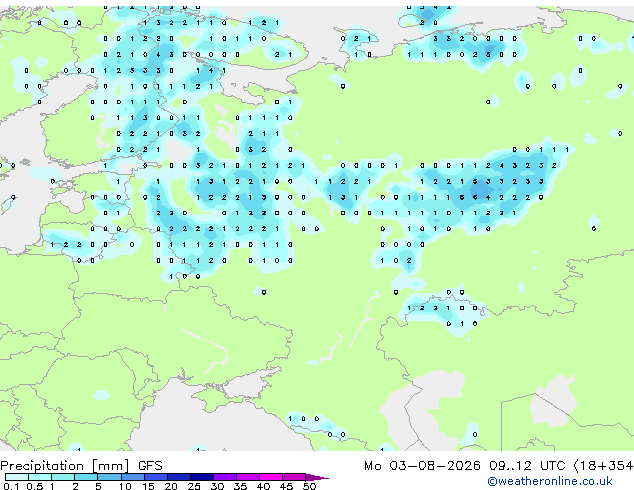The height and width of the screenshot is (490, 634).
Task: Select legend swatch between 2 and 5
Action: pyautogui.click(x=86, y=477)
